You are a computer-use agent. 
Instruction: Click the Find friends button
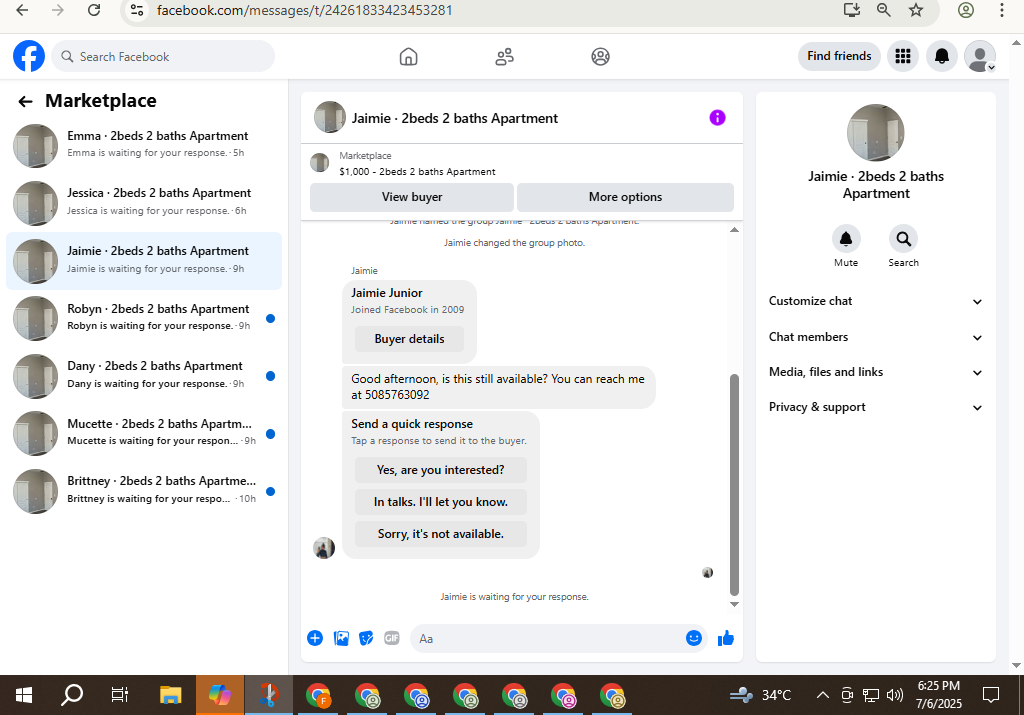(839, 56)
